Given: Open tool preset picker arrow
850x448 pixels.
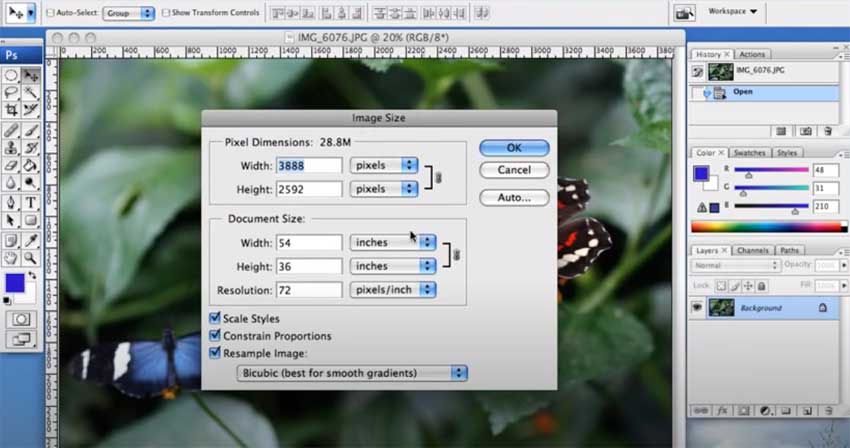Looking at the screenshot, I should tap(31, 13).
